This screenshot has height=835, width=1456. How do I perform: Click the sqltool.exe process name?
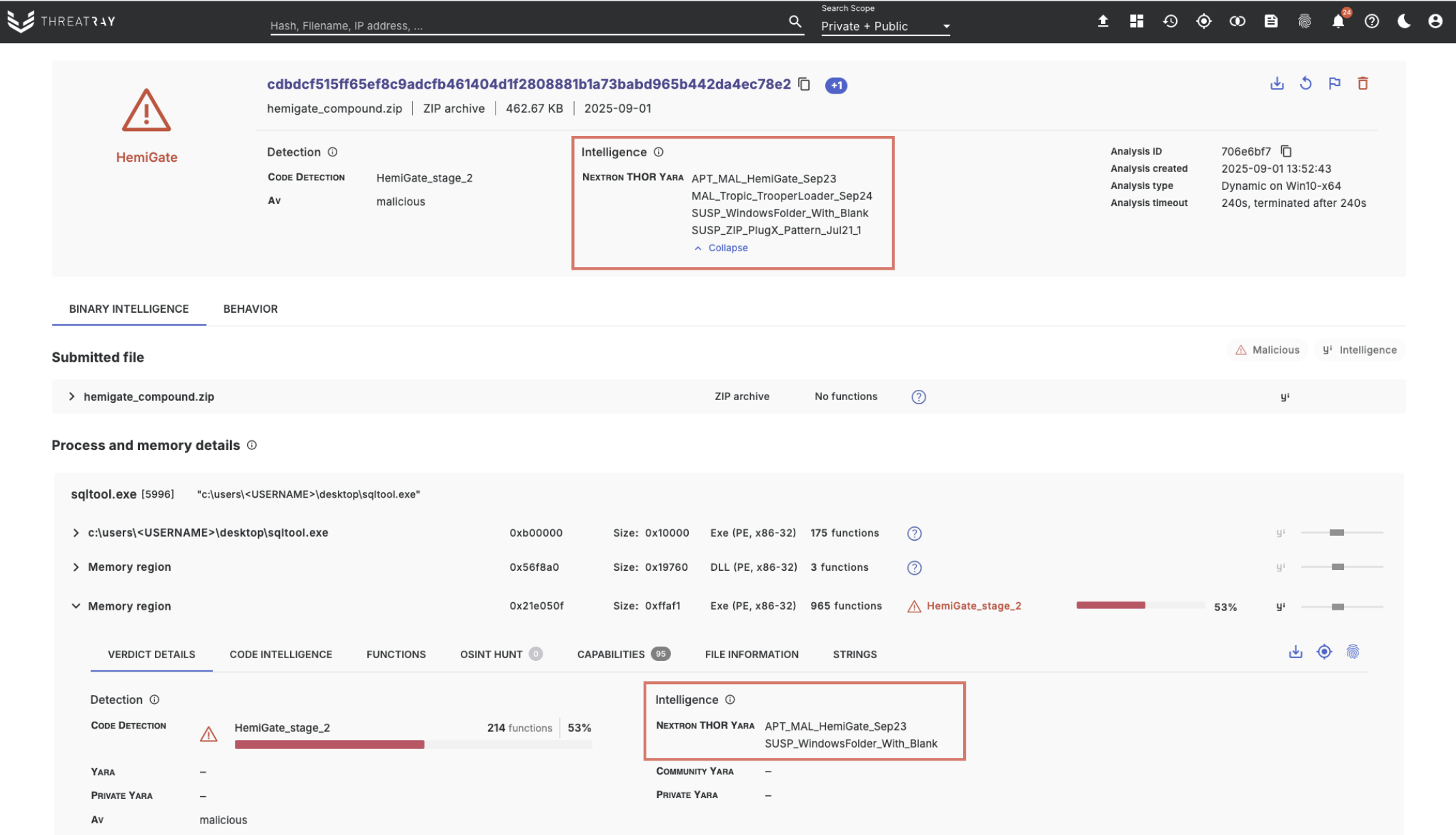pos(104,494)
